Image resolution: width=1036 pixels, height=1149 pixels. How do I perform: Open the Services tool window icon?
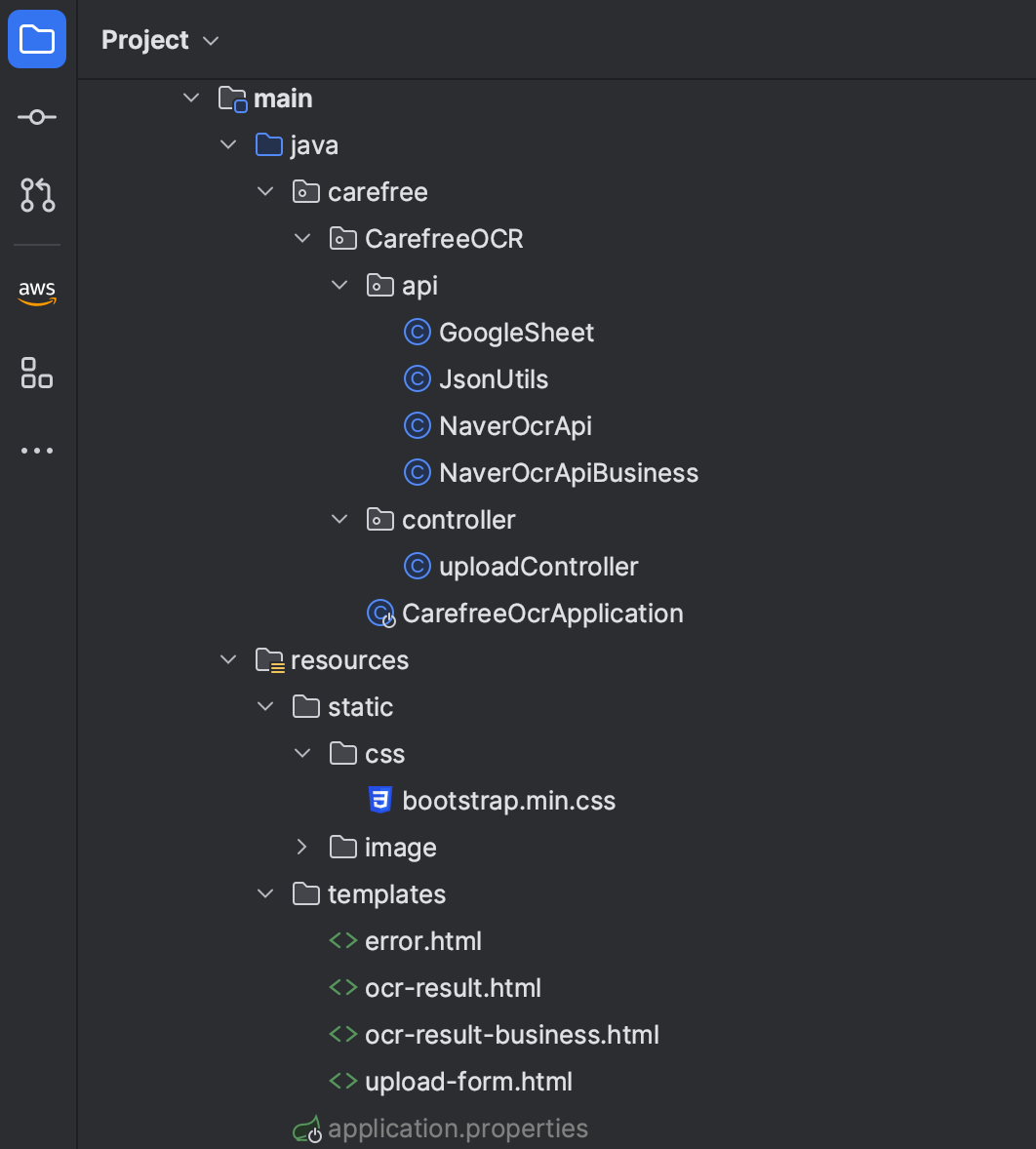click(x=36, y=373)
